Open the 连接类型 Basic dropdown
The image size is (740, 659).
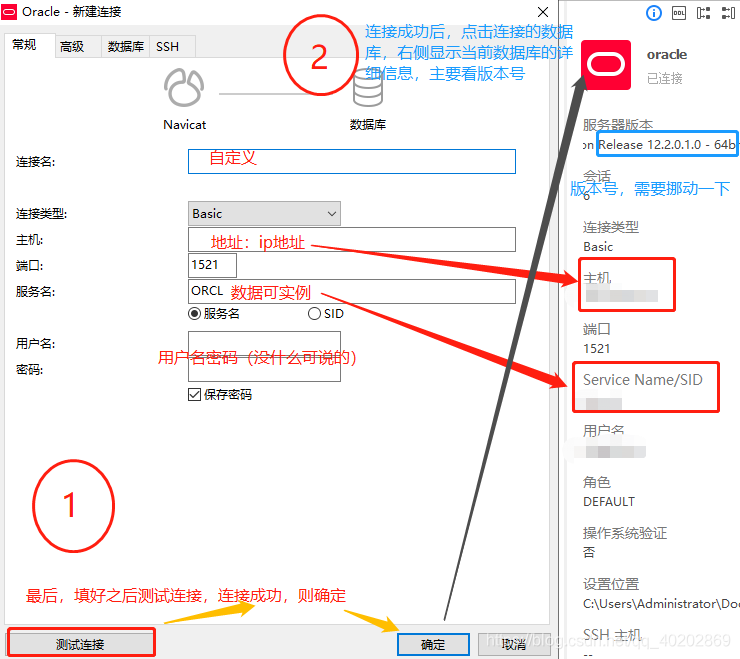pos(264,213)
